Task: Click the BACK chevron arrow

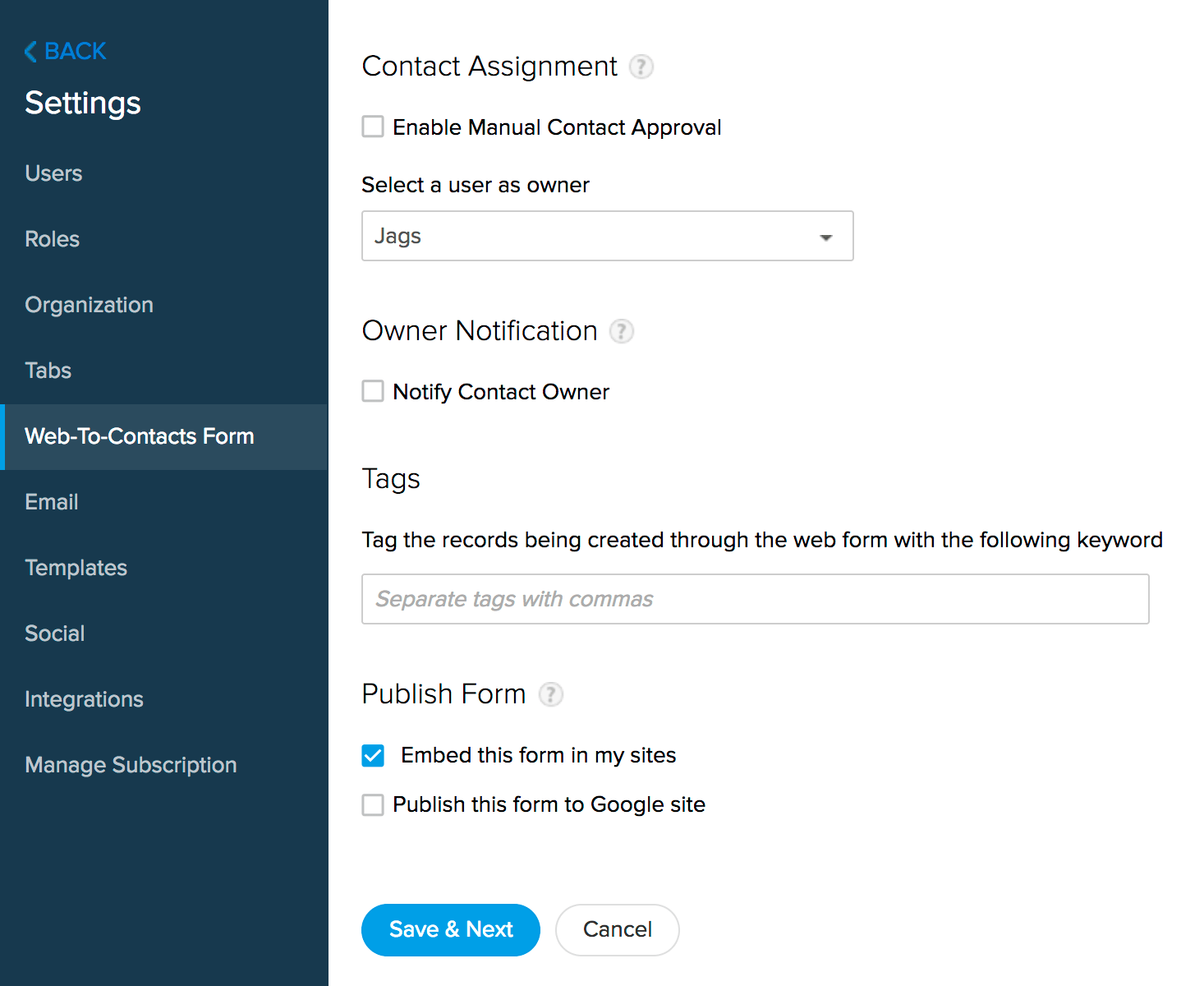Action: (30, 52)
